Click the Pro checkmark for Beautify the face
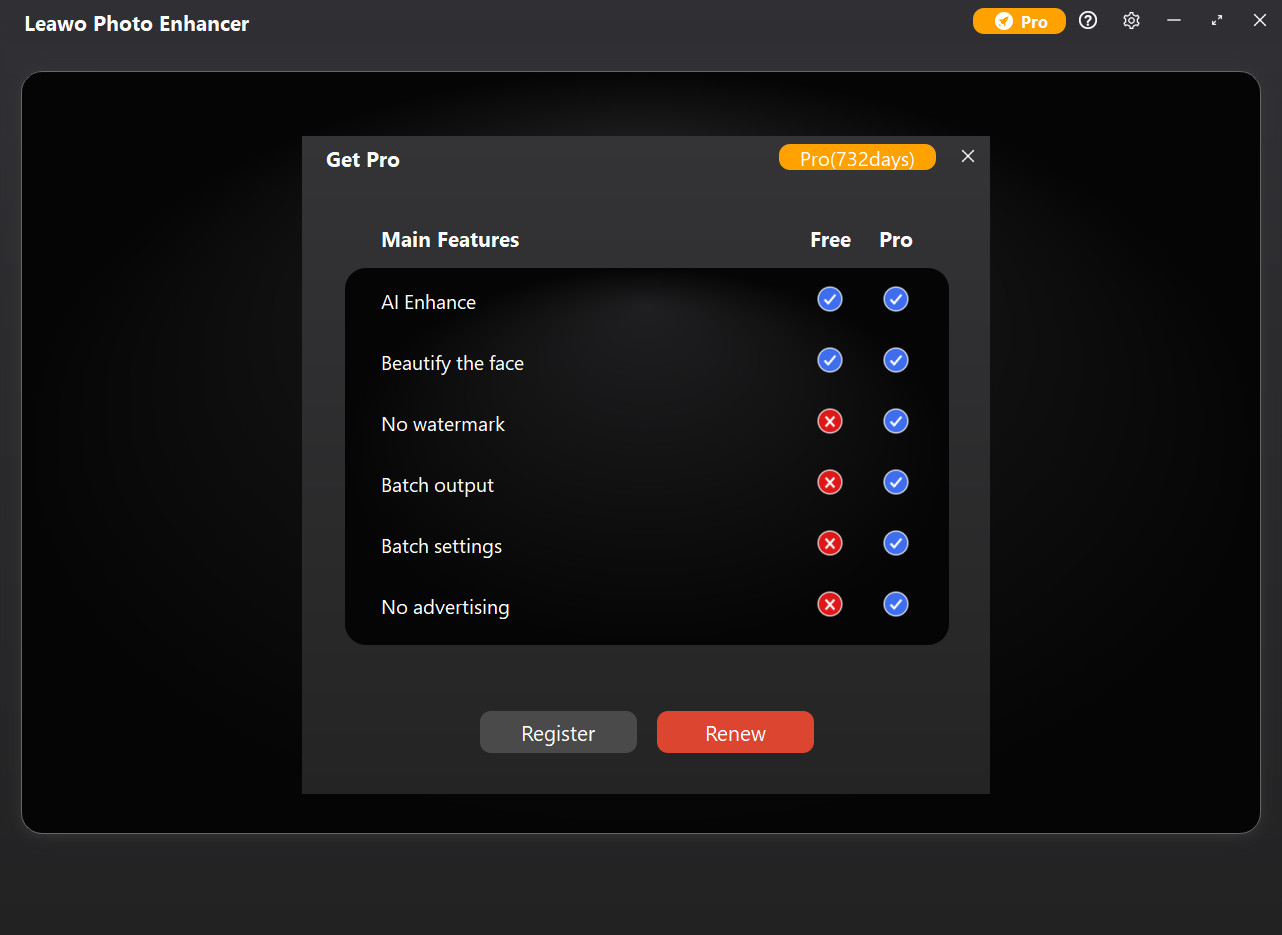The height and width of the screenshot is (935, 1282). tap(896, 360)
